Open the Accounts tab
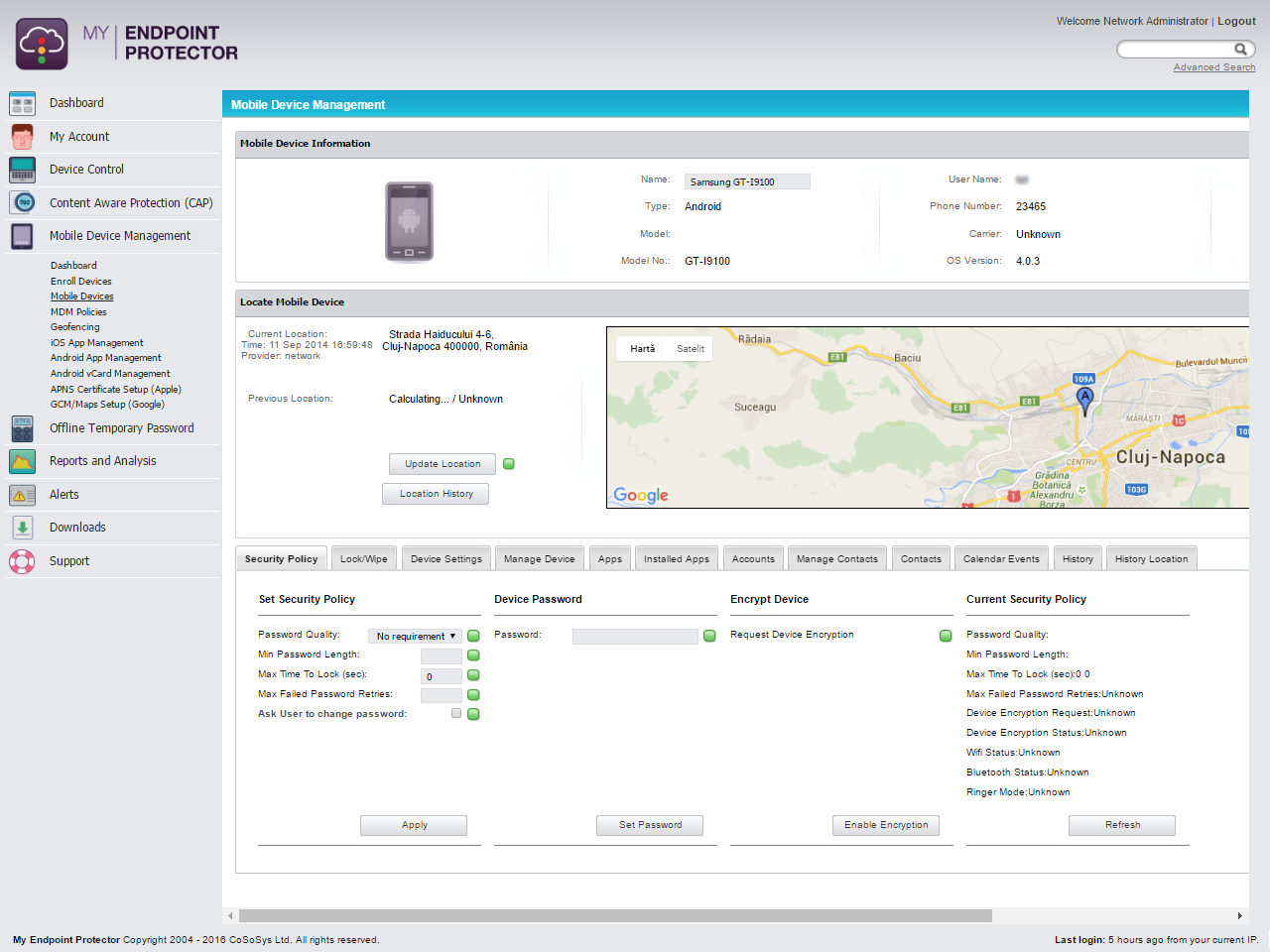 point(754,559)
